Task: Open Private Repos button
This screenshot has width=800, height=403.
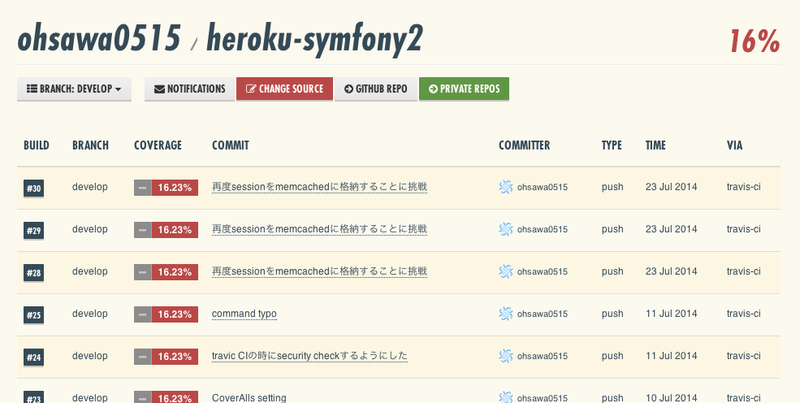Action: click(x=464, y=89)
